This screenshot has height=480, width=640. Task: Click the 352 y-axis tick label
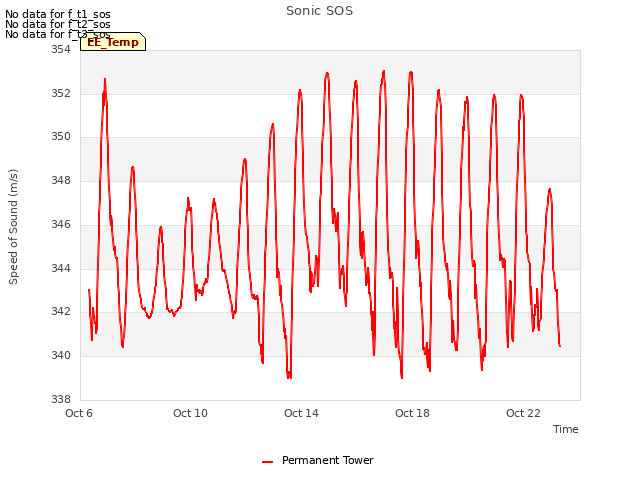(x=60, y=93)
